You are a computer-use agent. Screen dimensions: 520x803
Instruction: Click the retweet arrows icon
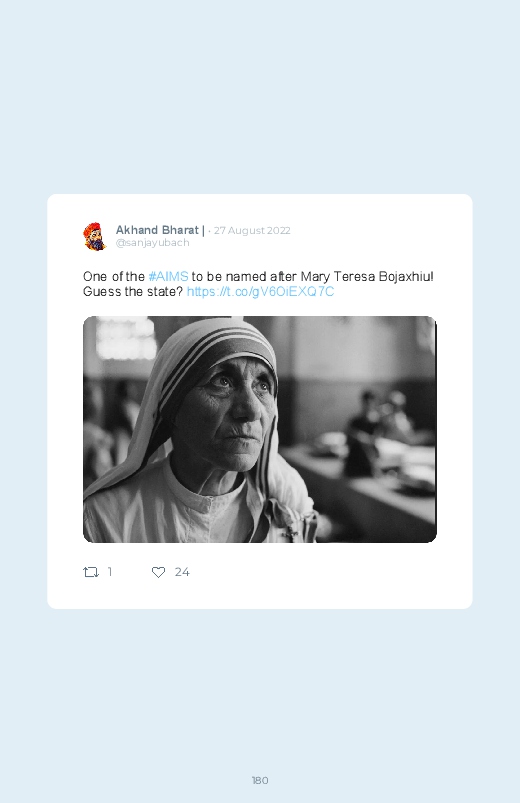(x=91, y=572)
